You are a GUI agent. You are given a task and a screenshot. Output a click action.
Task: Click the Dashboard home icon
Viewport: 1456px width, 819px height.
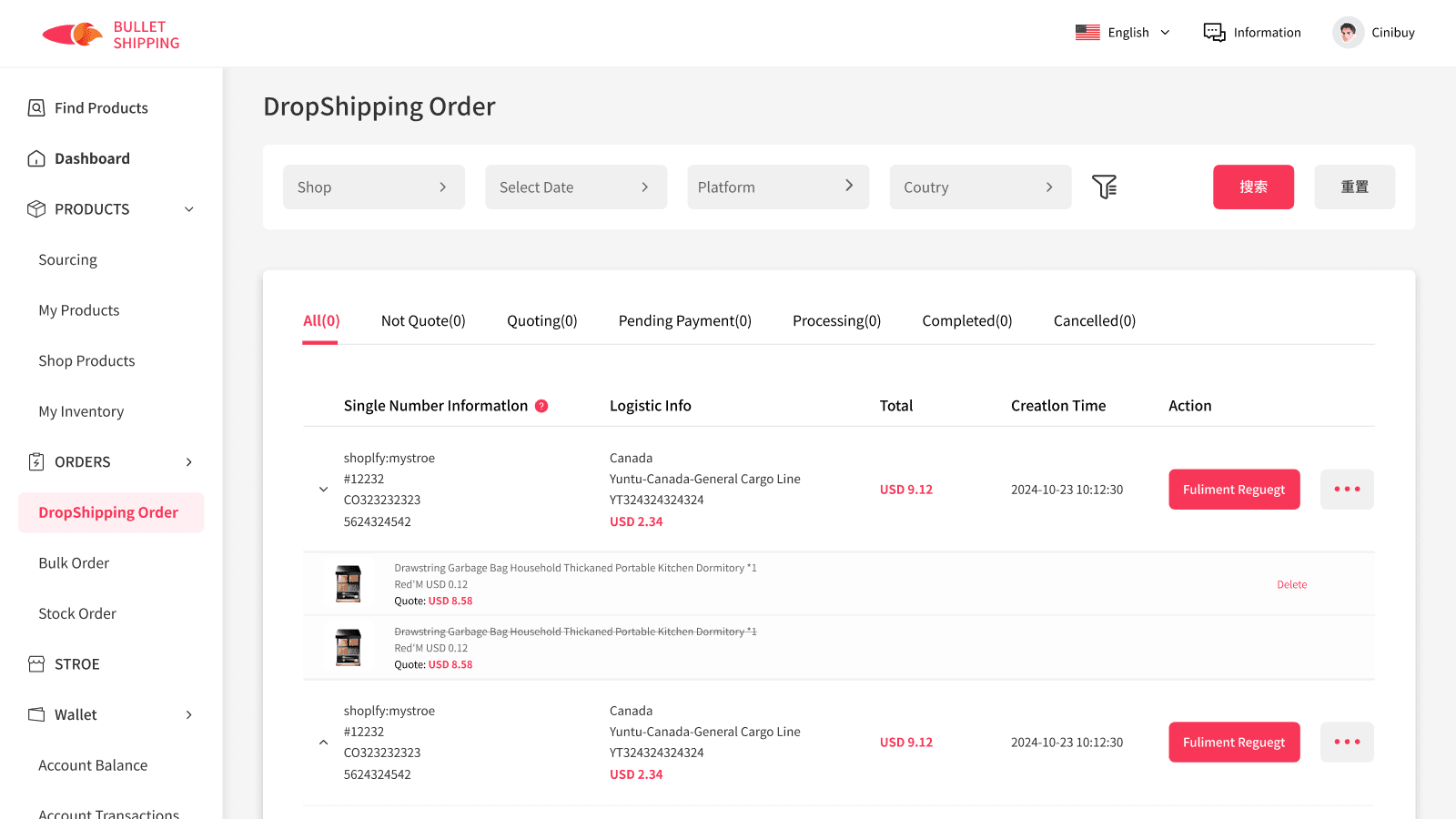tap(36, 158)
